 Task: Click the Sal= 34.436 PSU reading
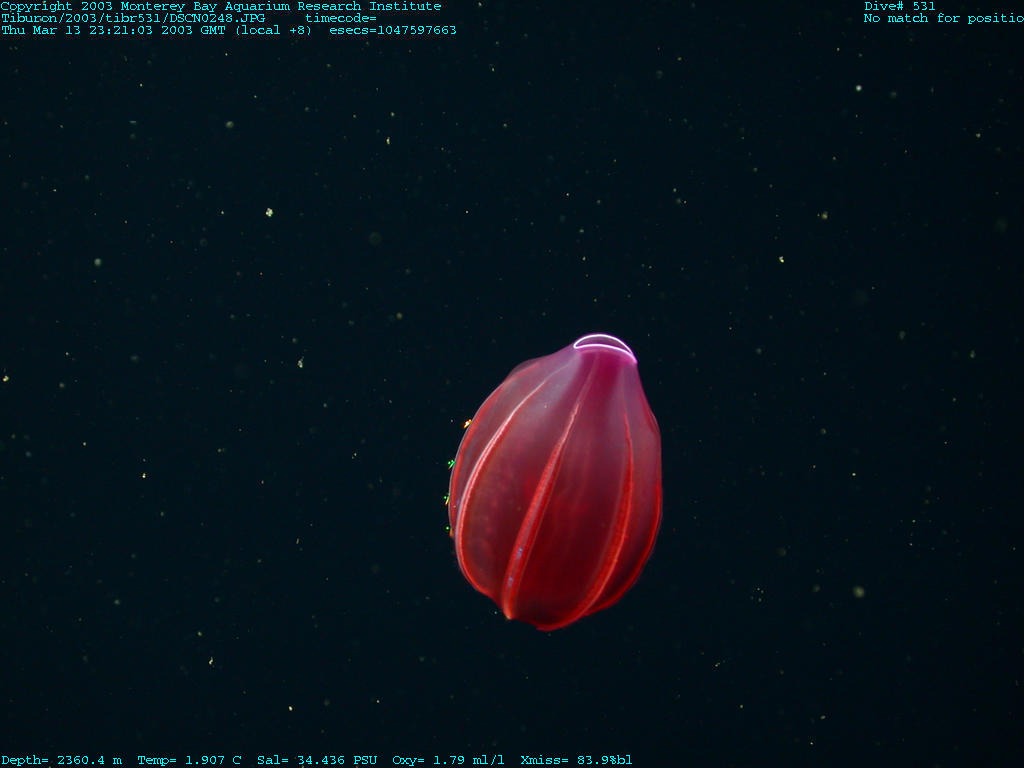point(317,760)
